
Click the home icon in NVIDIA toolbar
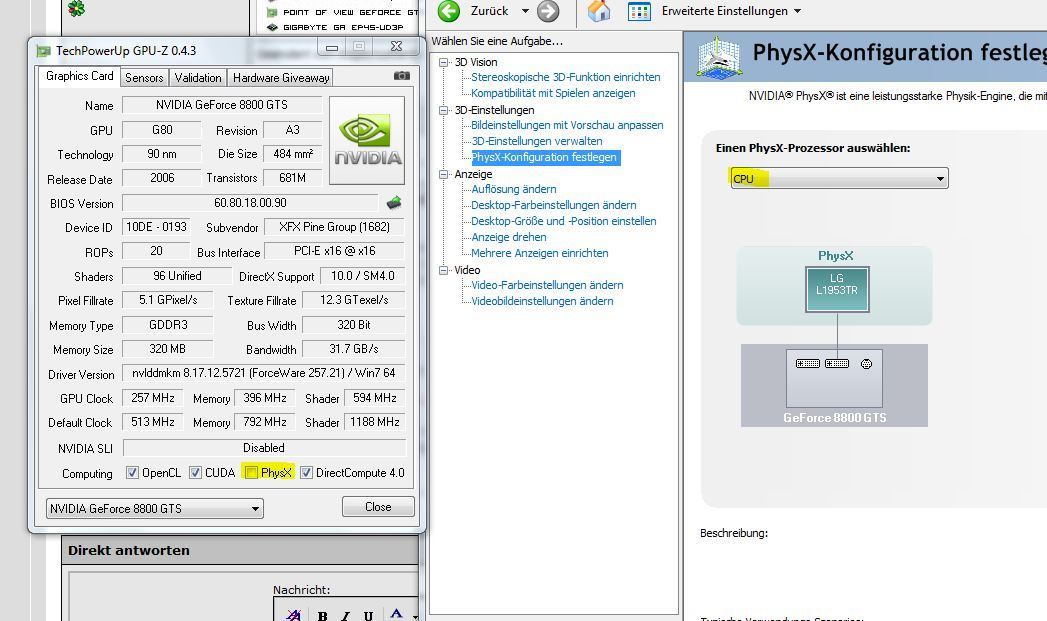[599, 11]
